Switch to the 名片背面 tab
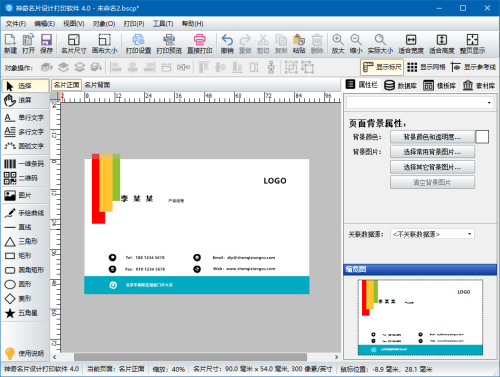500x377 pixels. coord(97,85)
